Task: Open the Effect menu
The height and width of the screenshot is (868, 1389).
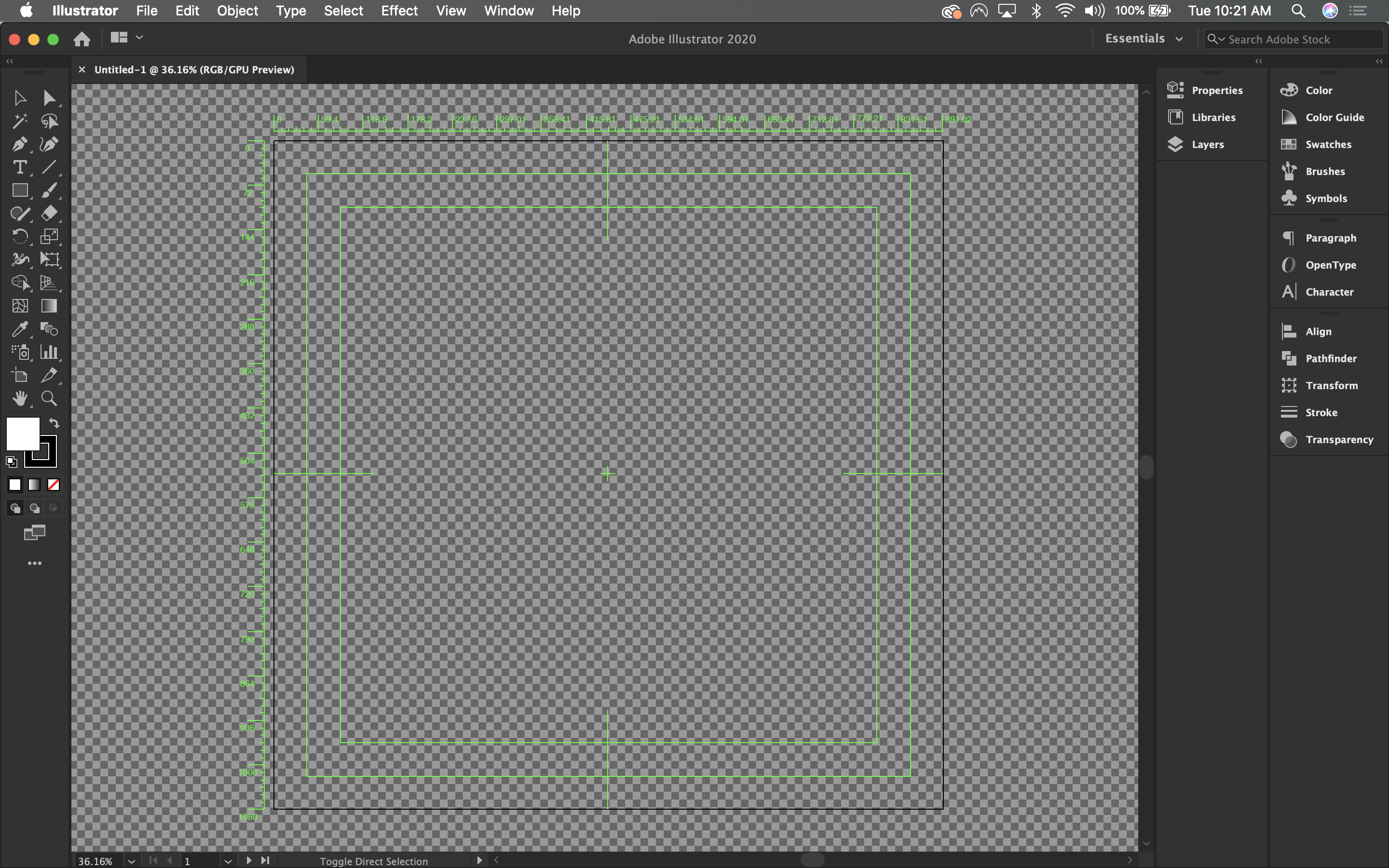Action: 399,10
